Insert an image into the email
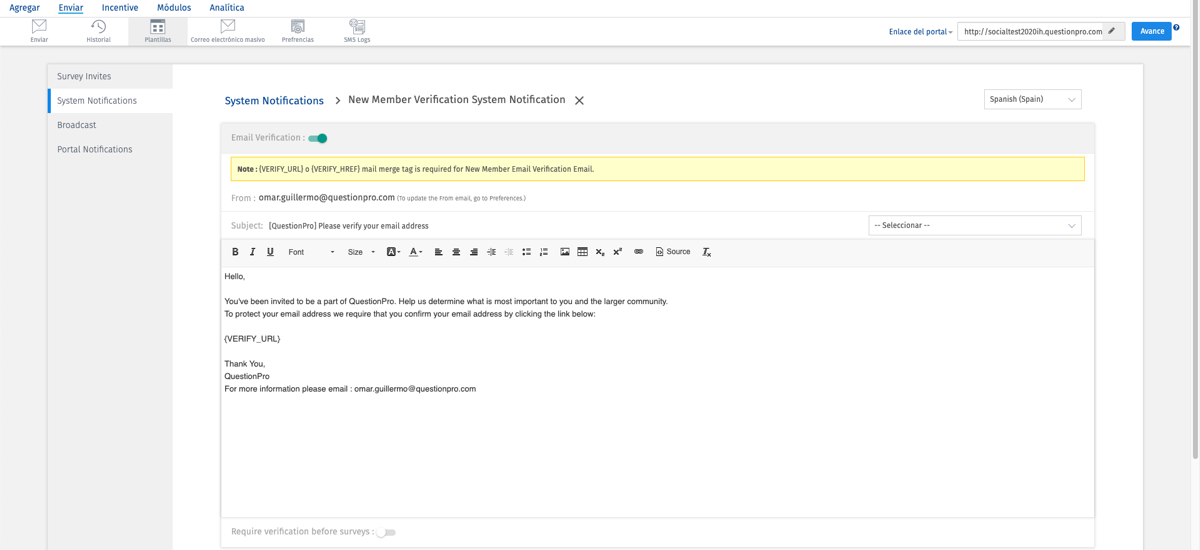1200x550 pixels. 565,252
